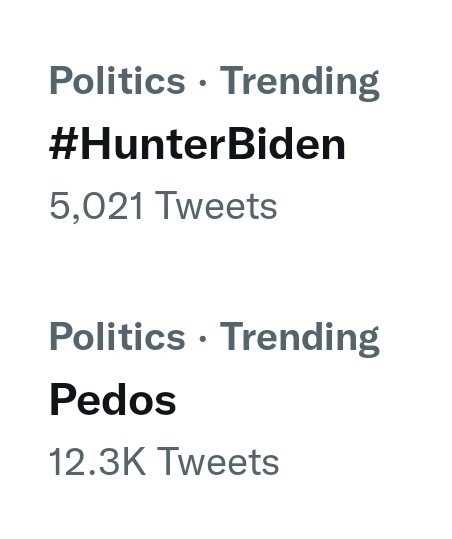Select the second Politics · Trending category line

pyautogui.click(x=214, y=339)
